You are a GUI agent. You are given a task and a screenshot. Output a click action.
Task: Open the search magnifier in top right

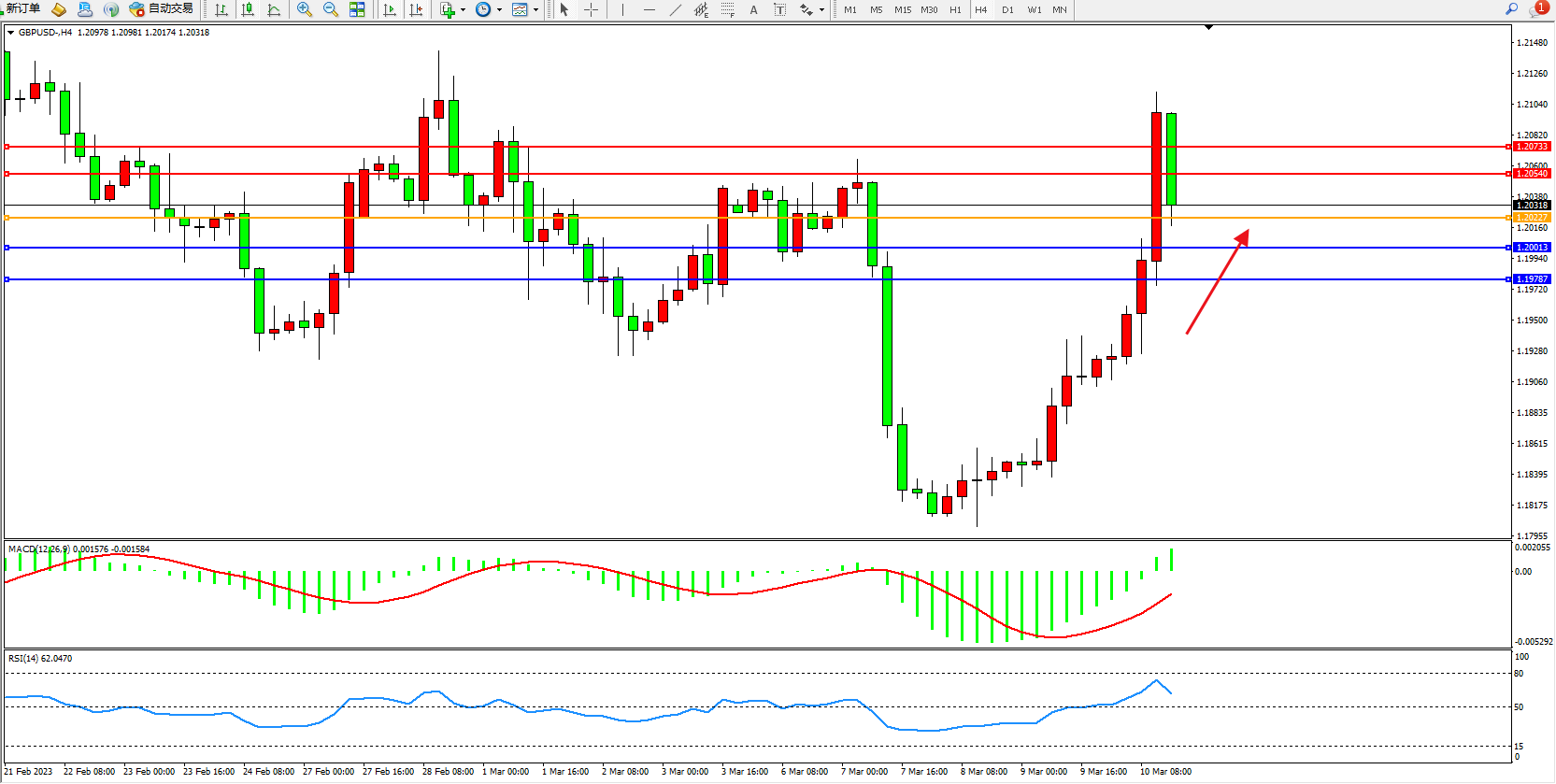click(1511, 9)
